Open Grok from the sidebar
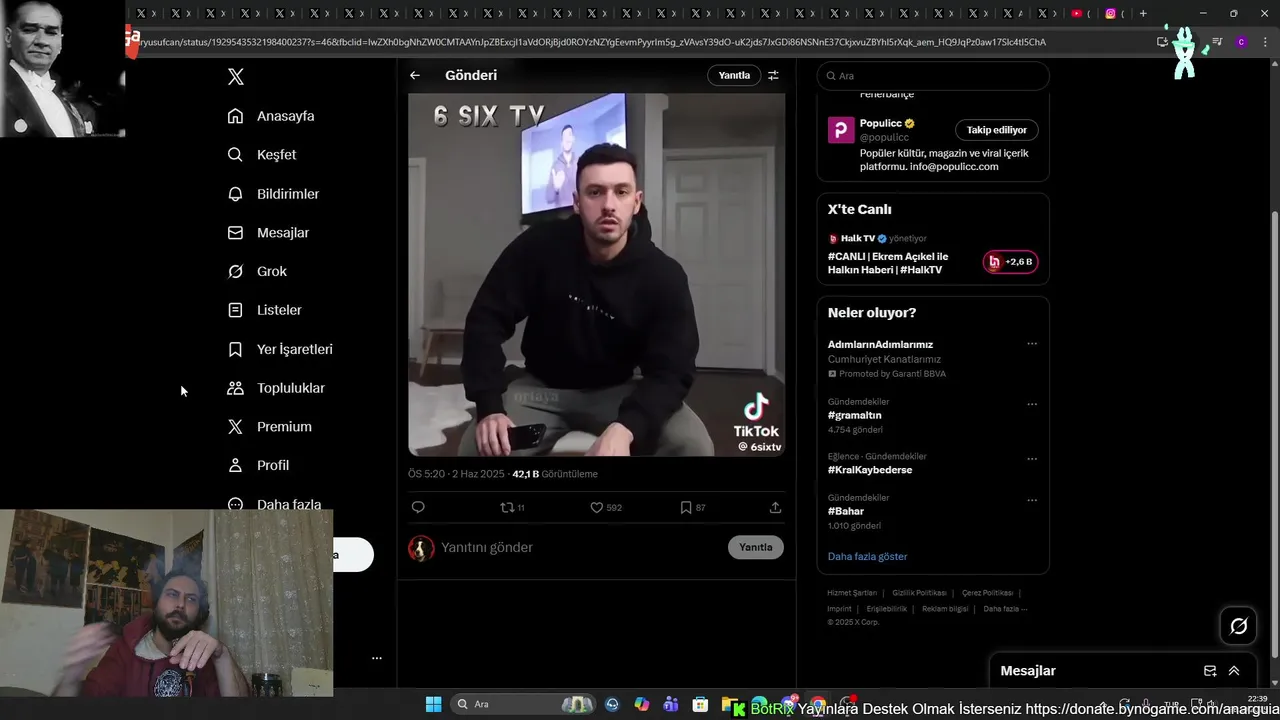1280x720 pixels. [258, 272]
